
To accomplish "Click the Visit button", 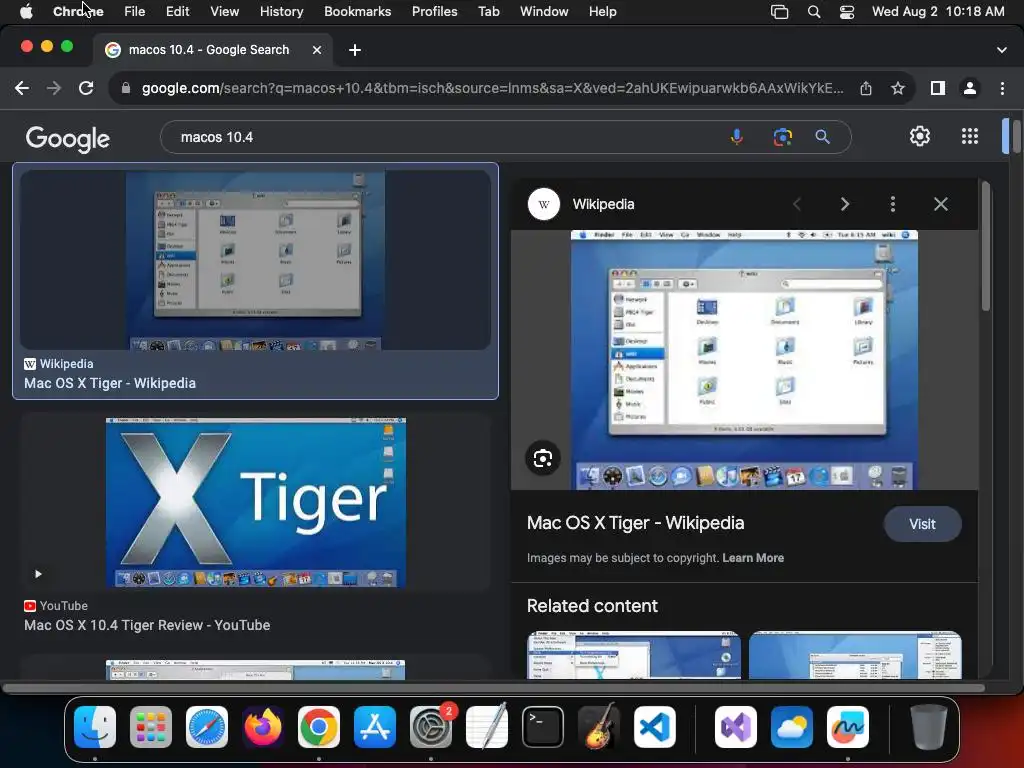I will coord(922,524).
